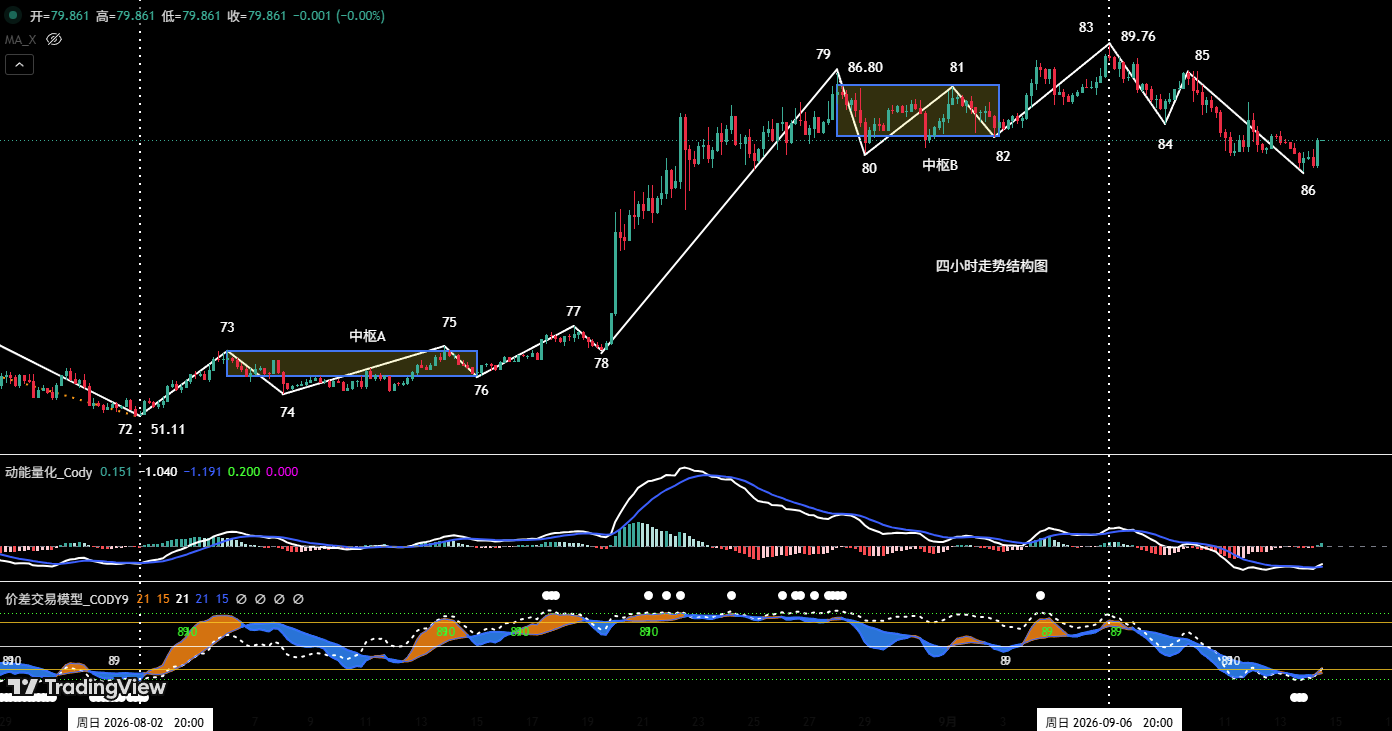Image resolution: width=1392 pixels, height=731 pixels.
Task: Click the 0.200 green value in legend
Action: tap(243, 472)
